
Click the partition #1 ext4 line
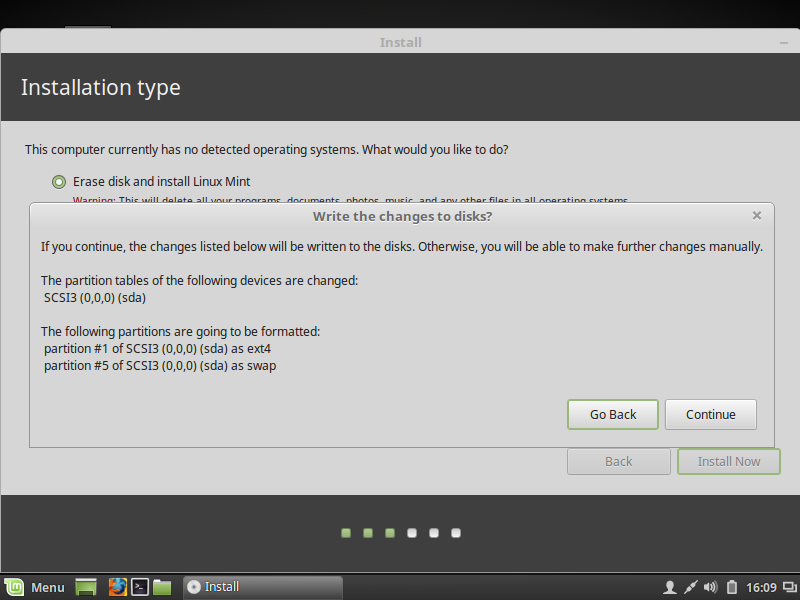pyautogui.click(x=157, y=349)
